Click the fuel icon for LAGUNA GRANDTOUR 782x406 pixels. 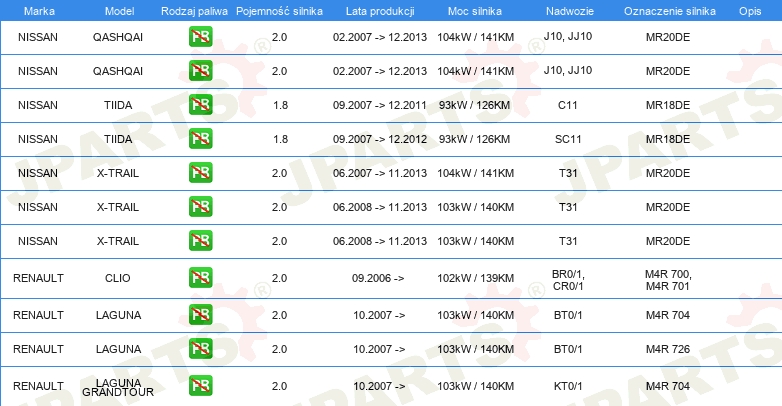201,385
